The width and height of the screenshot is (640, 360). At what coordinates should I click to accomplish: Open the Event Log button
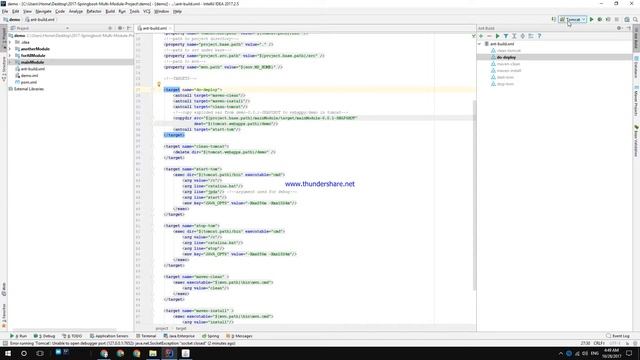[618, 336]
